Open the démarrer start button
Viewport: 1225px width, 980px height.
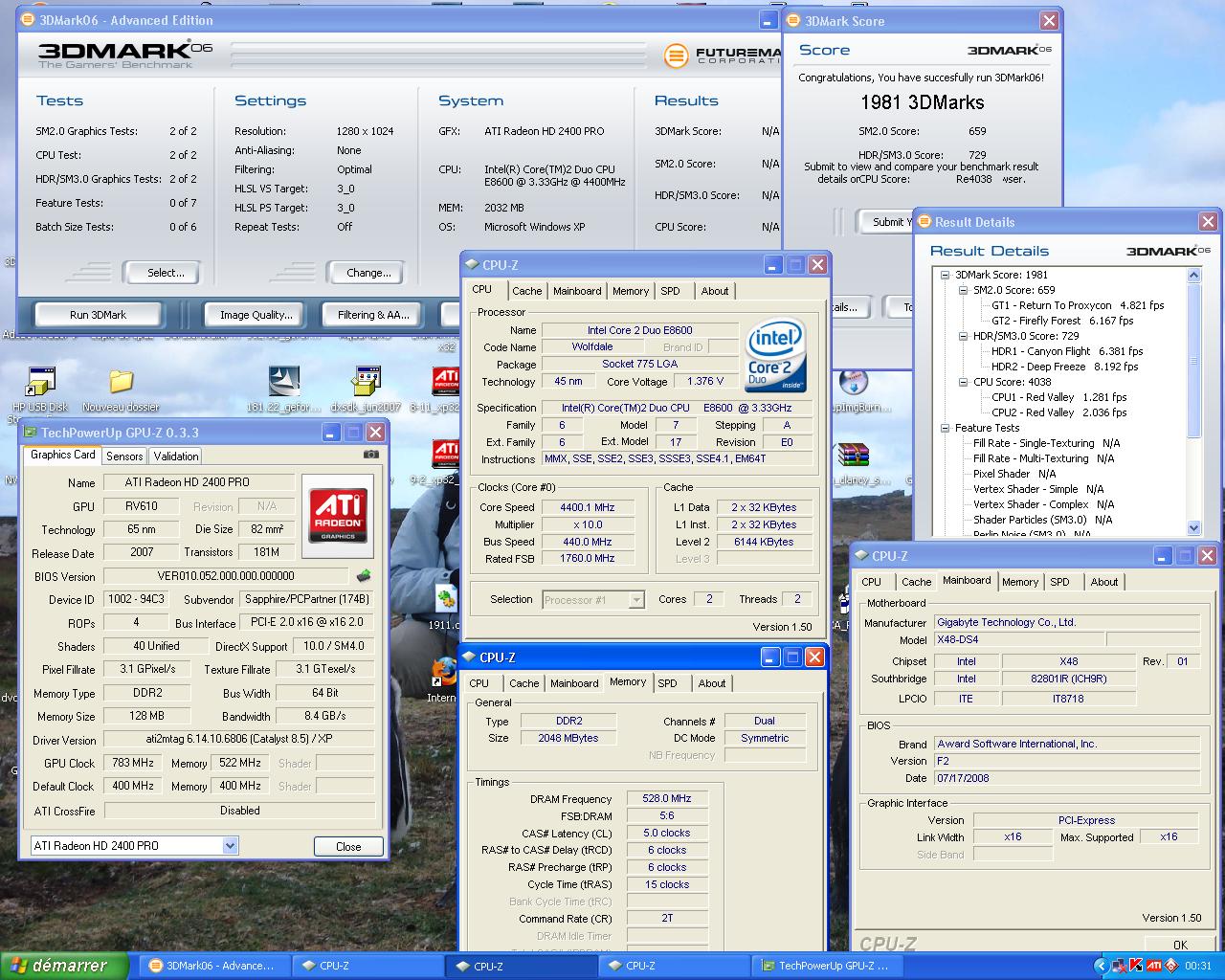(x=64, y=966)
